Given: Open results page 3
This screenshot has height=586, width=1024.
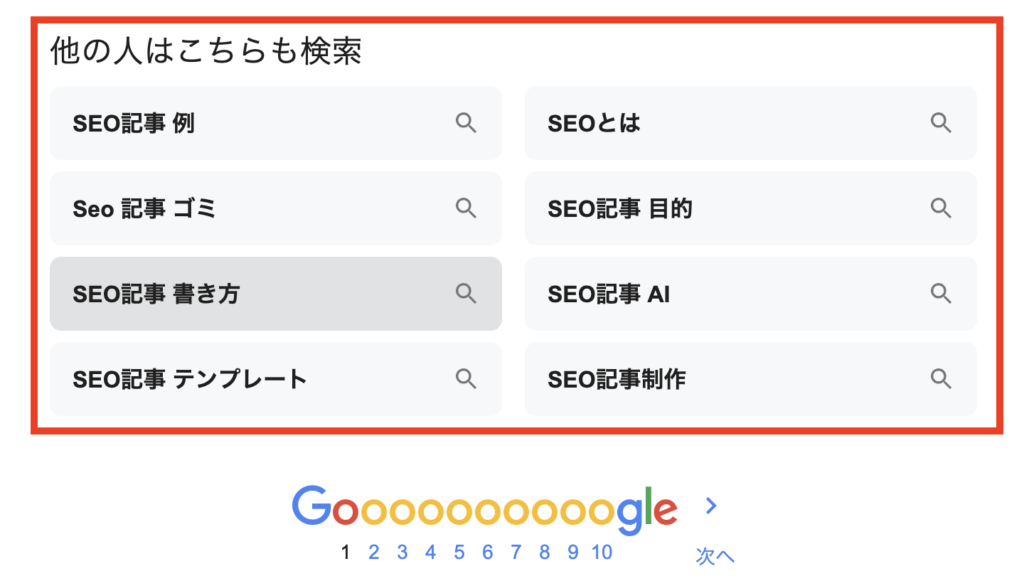Looking at the screenshot, I should (x=402, y=552).
